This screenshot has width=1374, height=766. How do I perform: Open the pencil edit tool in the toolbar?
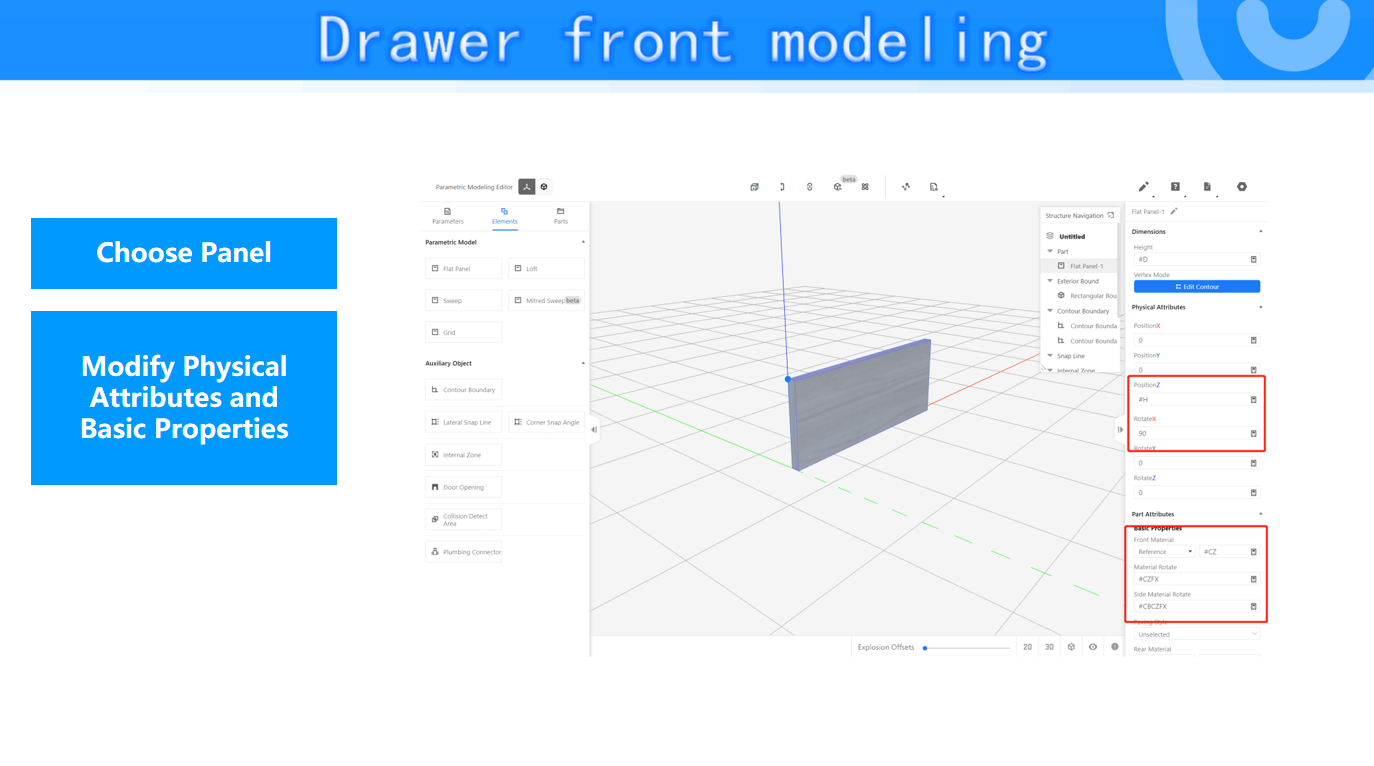[x=1143, y=187]
